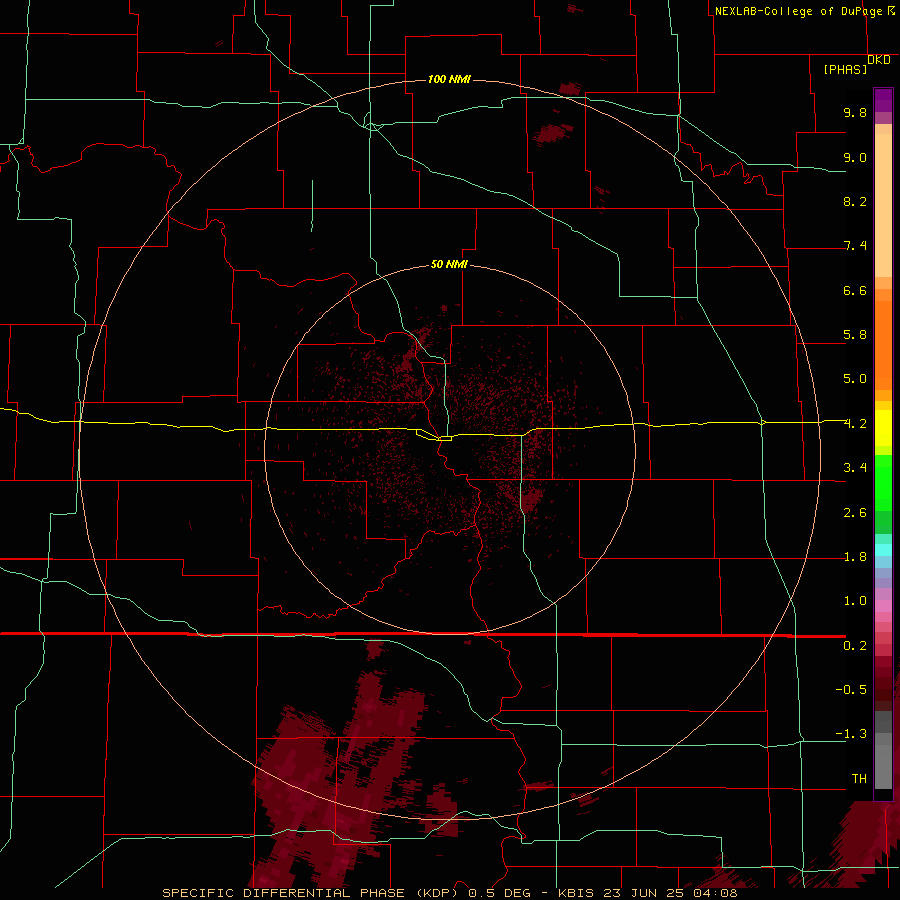The image size is (900, 900).
Task: Click the 3.4 value on the color scale
Action: [x=855, y=468]
